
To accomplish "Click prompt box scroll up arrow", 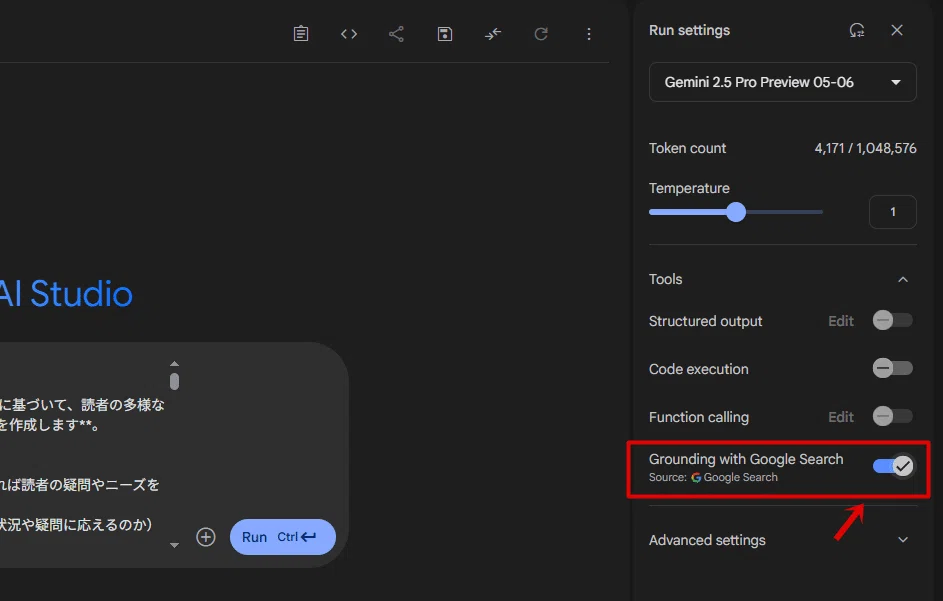I will [x=174, y=363].
